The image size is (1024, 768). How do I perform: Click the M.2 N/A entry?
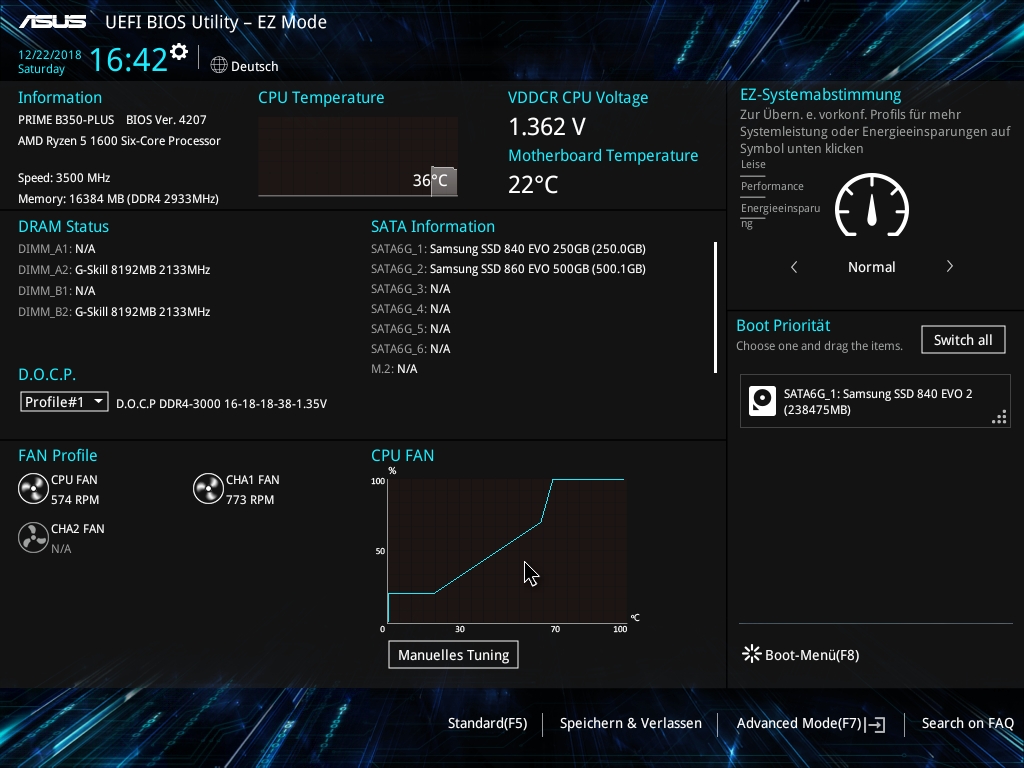394,369
